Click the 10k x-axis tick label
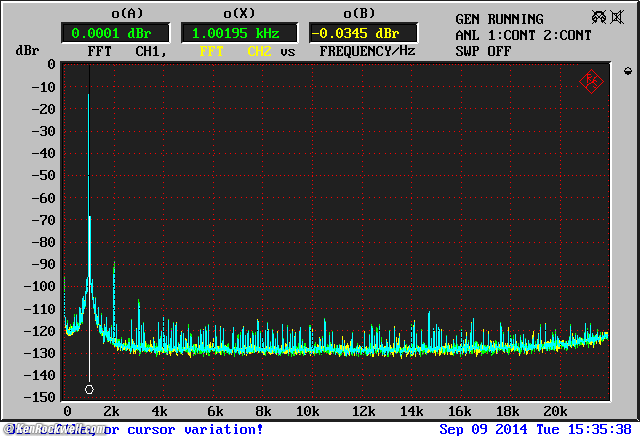 pos(307,411)
